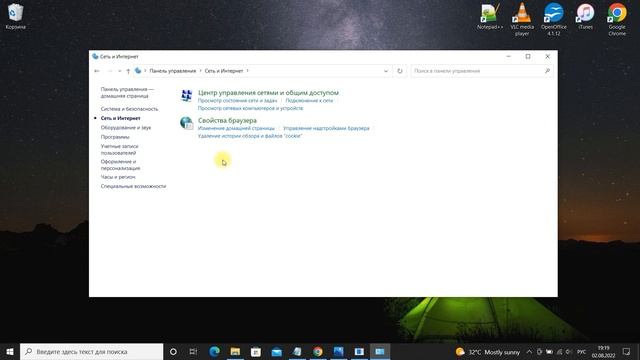Viewport: 640px width, 360px height.
Task: Open Microsoft Store from the taskbar
Action: (x=256, y=351)
